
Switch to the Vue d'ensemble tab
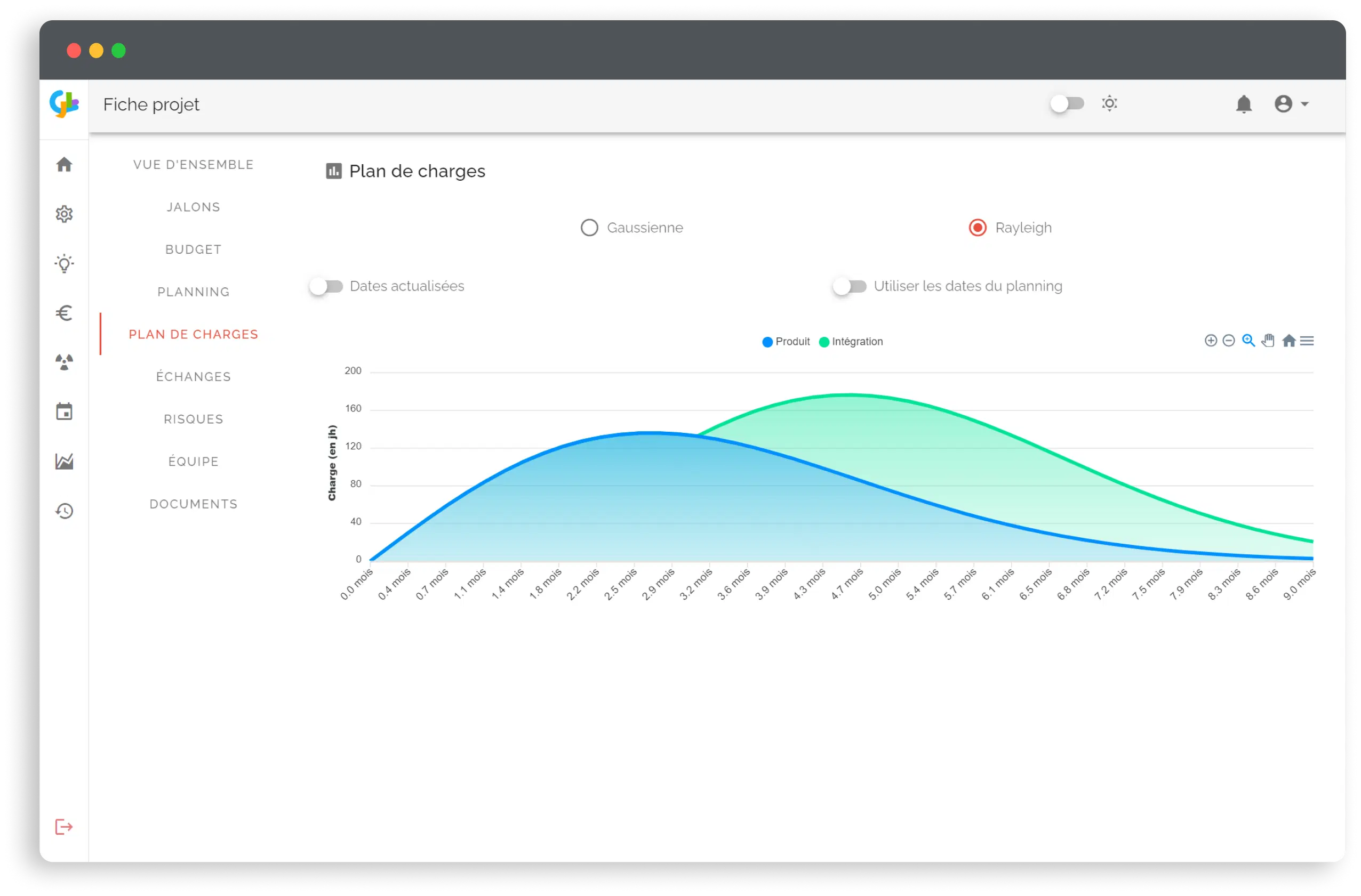(x=193, y=165)
